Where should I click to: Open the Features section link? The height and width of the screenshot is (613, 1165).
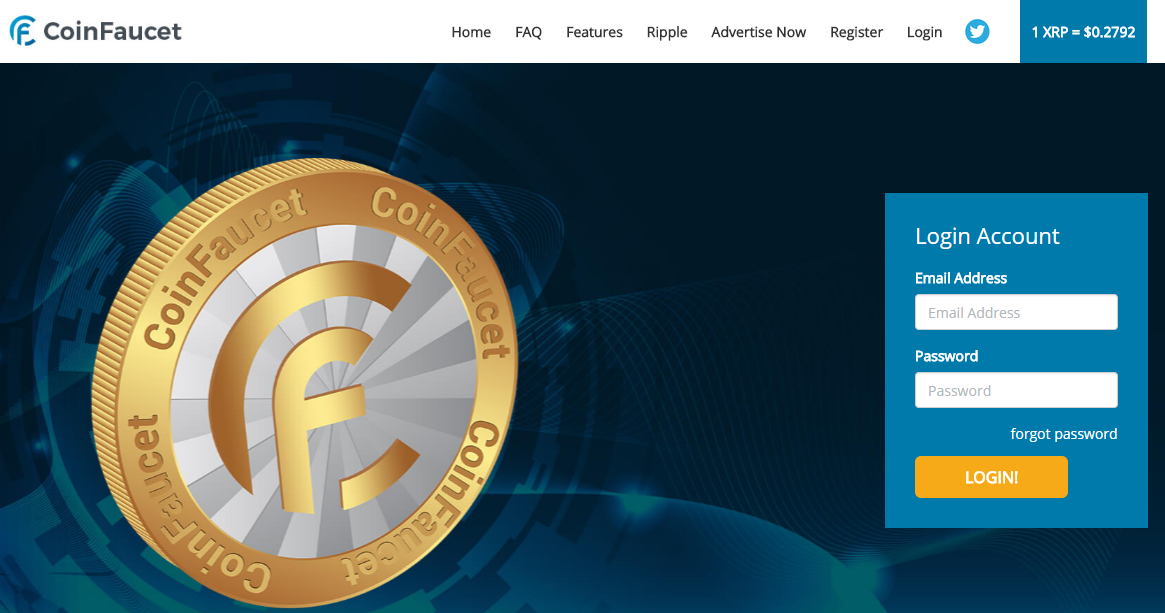(x=594, y=32)
